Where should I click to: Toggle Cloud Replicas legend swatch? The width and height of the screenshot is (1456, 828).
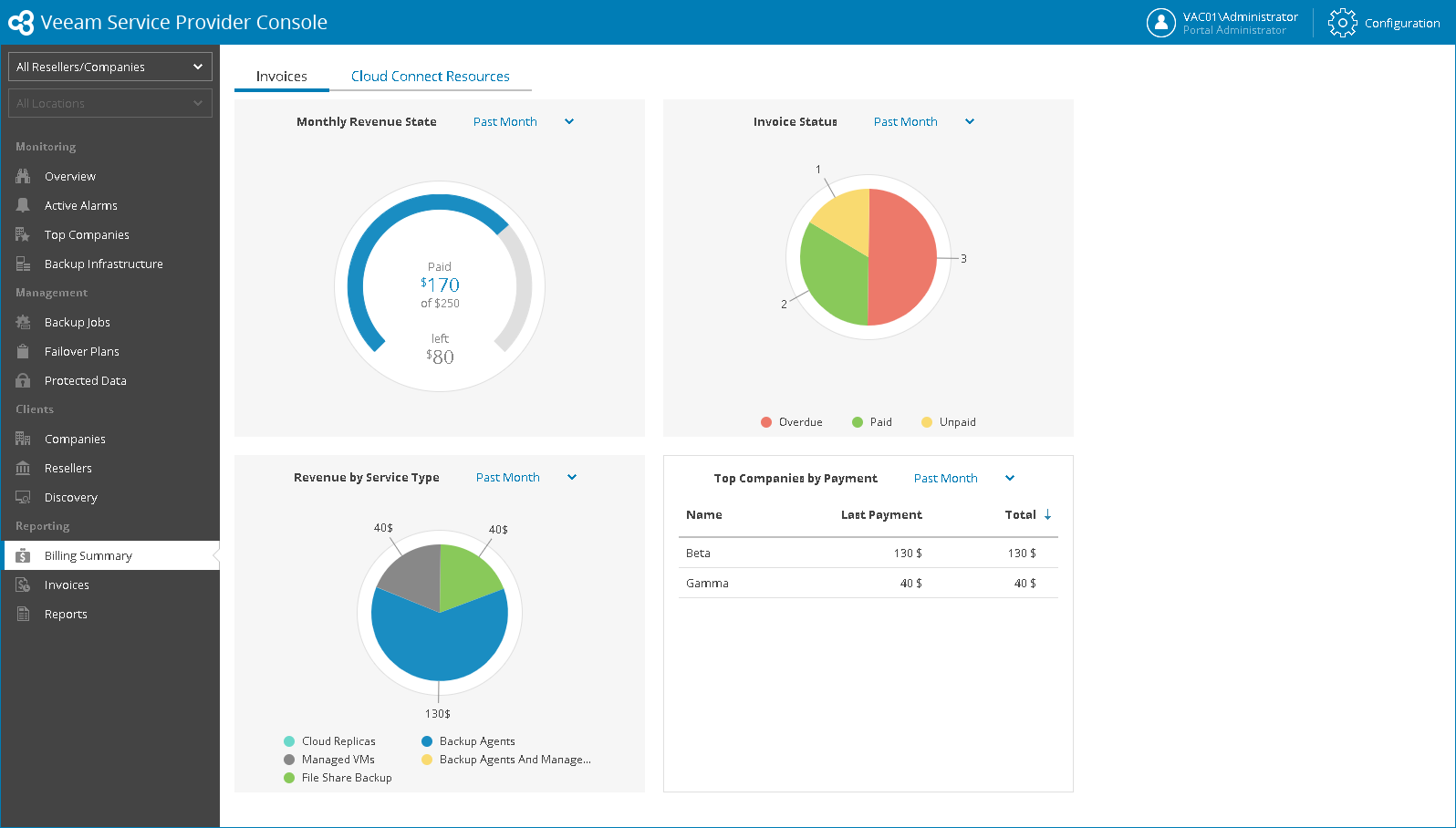point(289,741)
